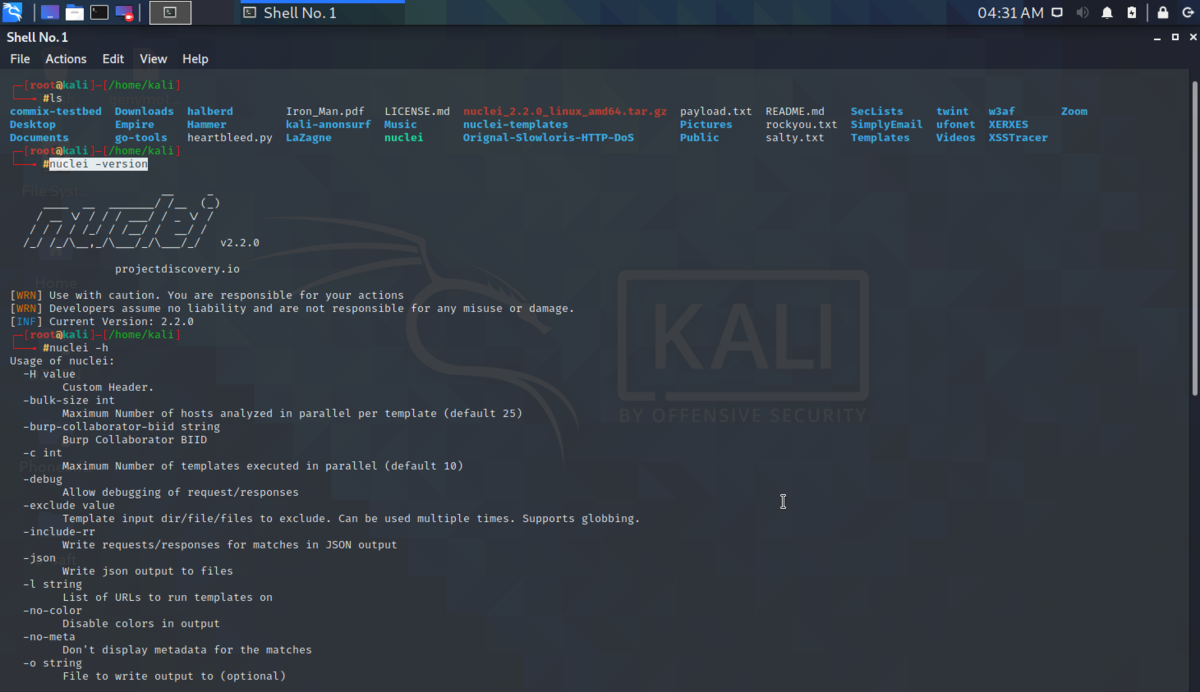Launch the terminal emulator from the panel
Screen dimensions: 1200x692
[100, 13]
